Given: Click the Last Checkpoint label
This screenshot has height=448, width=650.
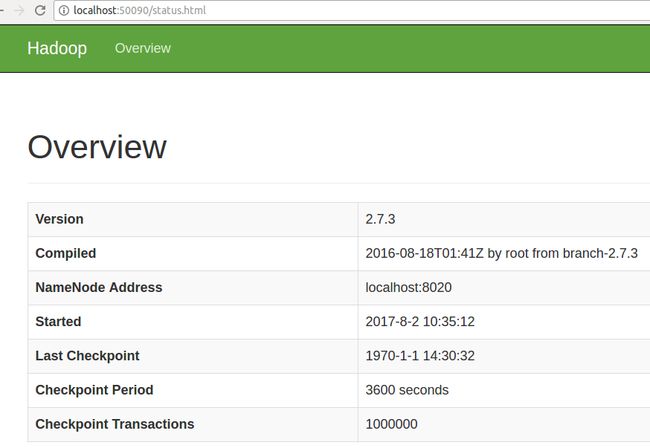Looking at the screenshot, I should [87, 356].
